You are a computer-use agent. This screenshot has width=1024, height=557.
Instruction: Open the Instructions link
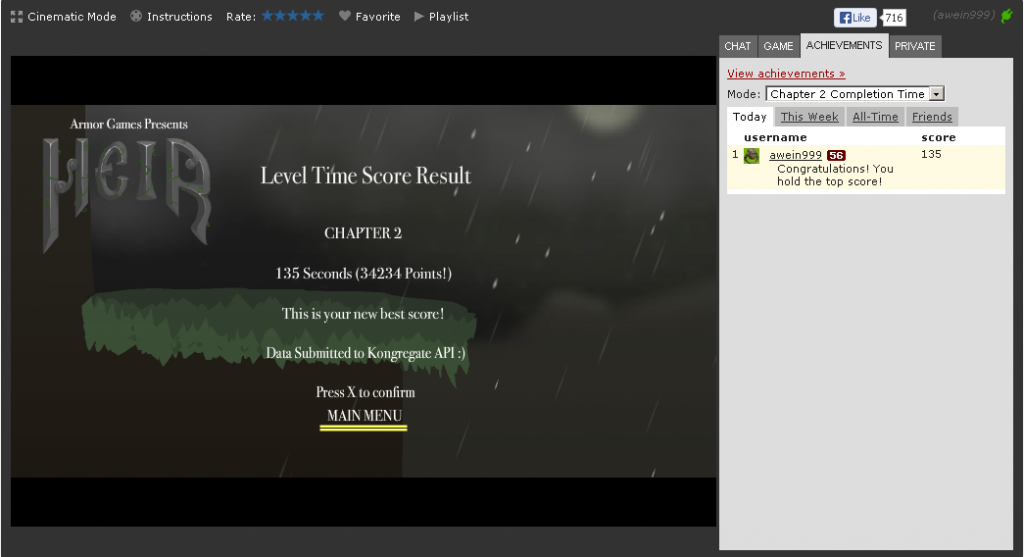click(180, 17)
